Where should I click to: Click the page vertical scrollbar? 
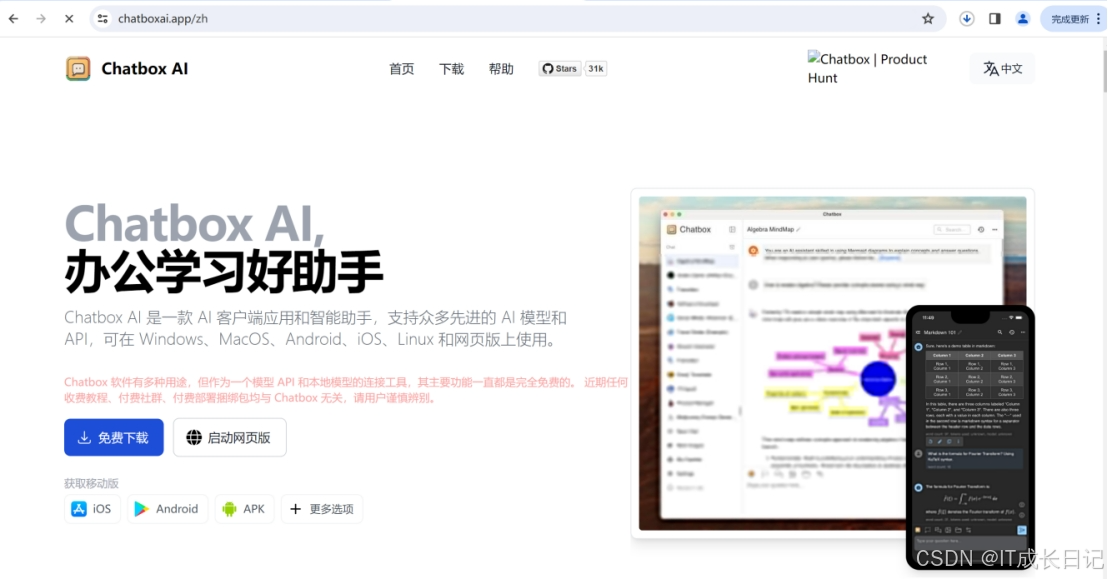(1104, 71)
